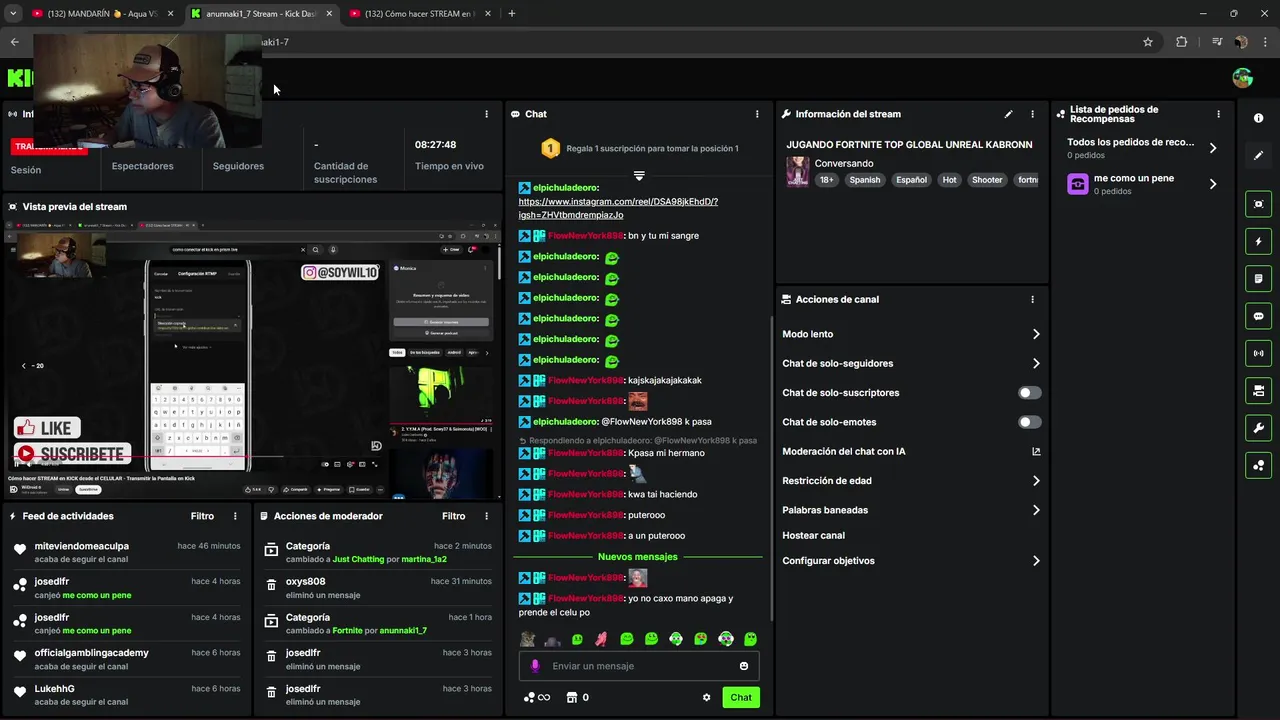This screenshot has height=720, width=1280.
Task: Toggle the camera stream info panel icon
Action: pos(1258,390)
